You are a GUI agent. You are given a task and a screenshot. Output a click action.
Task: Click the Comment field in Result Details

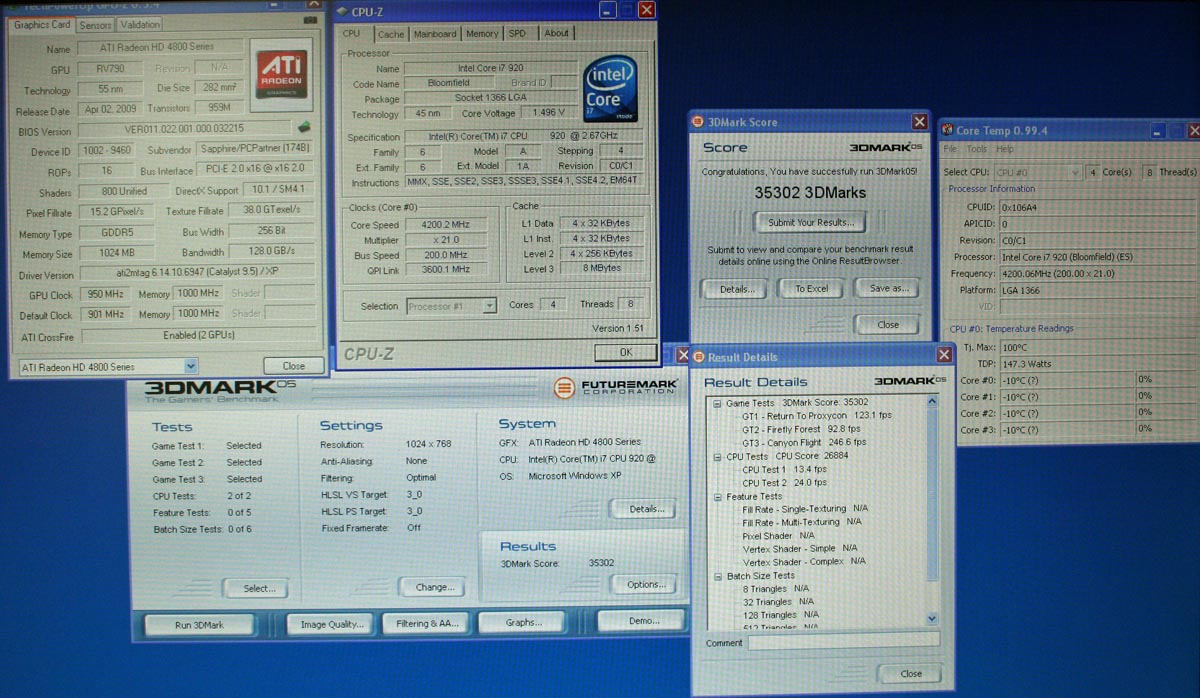click(x=844, y=640)
